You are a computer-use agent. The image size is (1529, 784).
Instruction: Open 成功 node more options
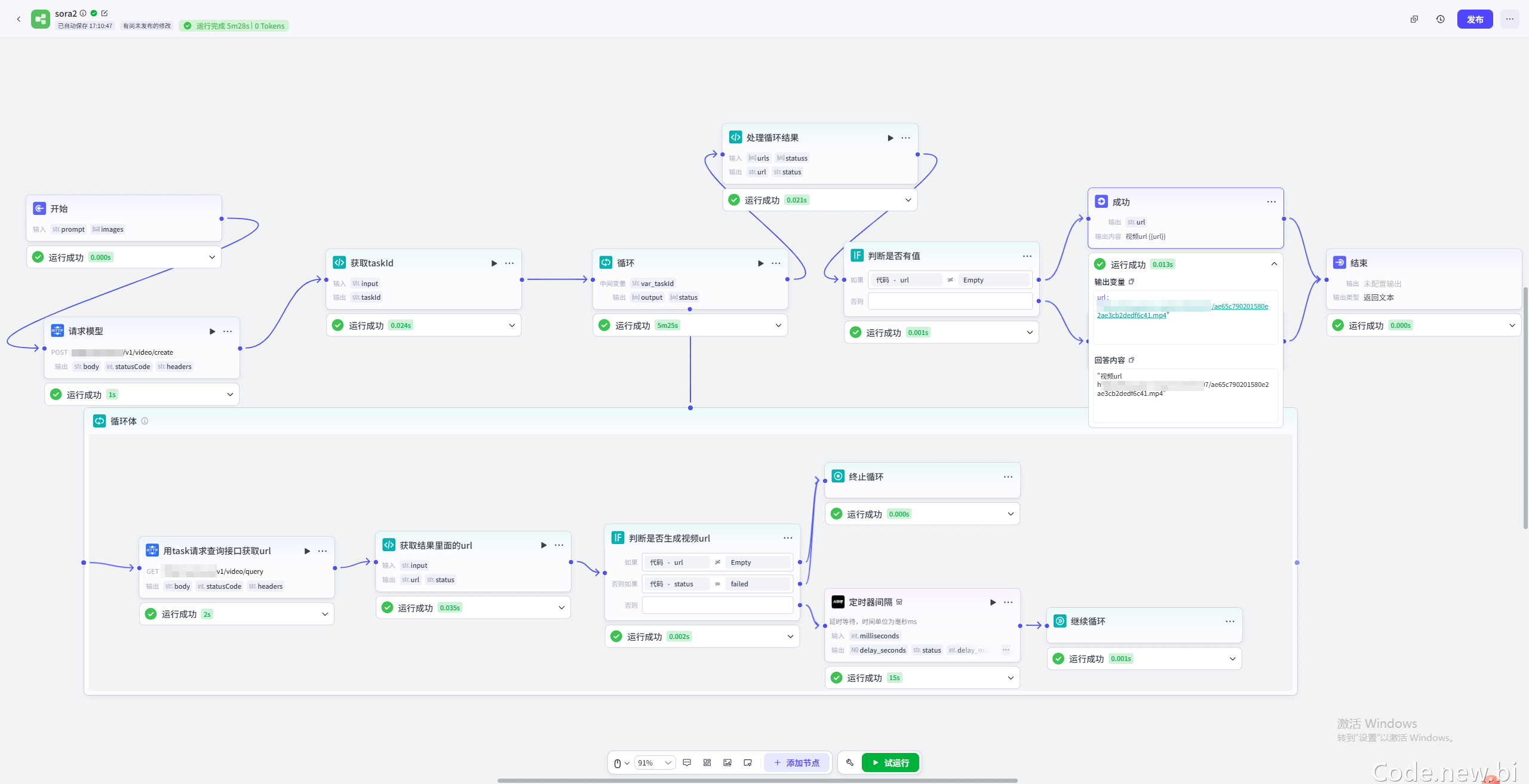1271,202
